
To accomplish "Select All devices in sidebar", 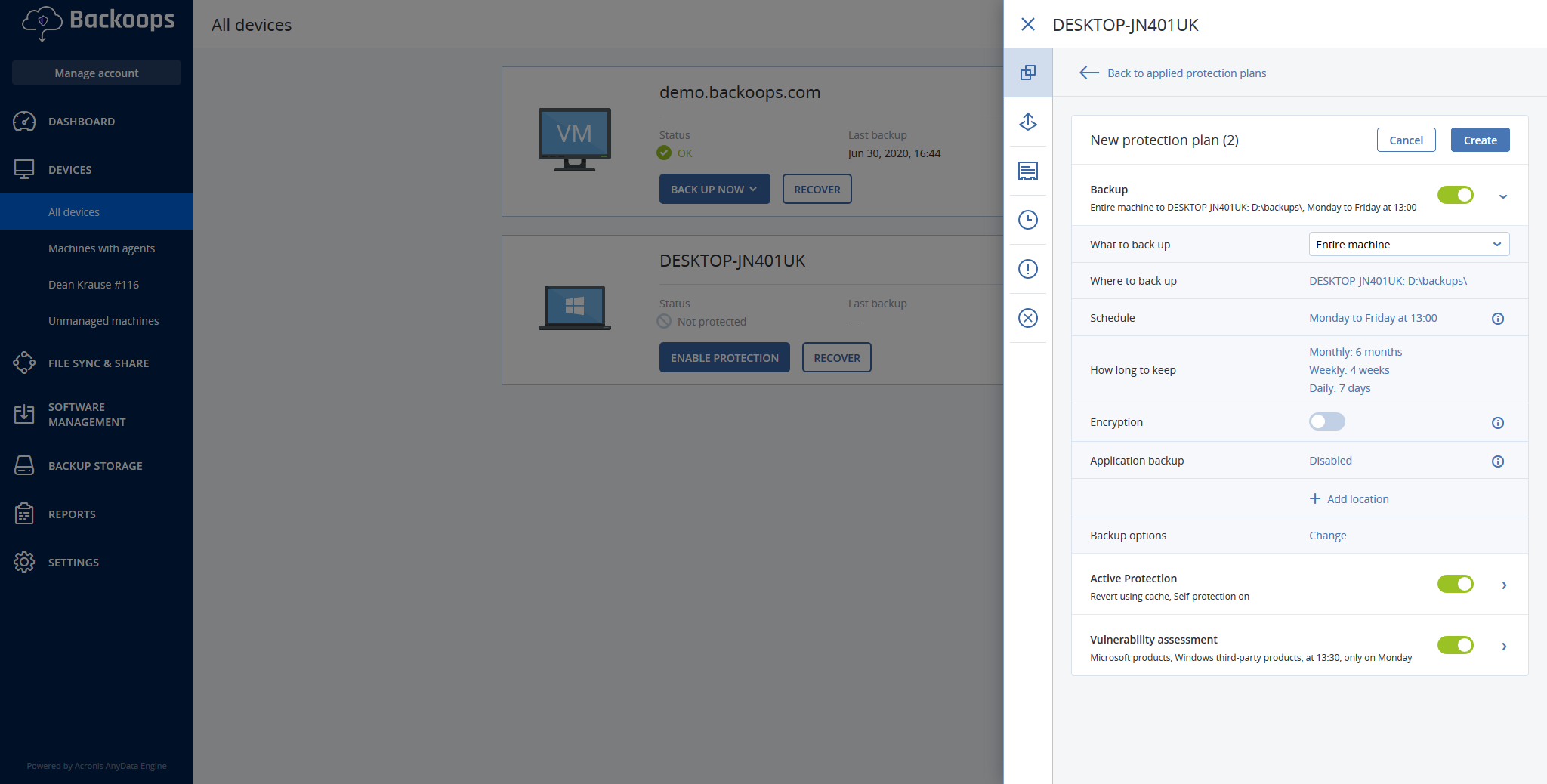I will [97, 211].
